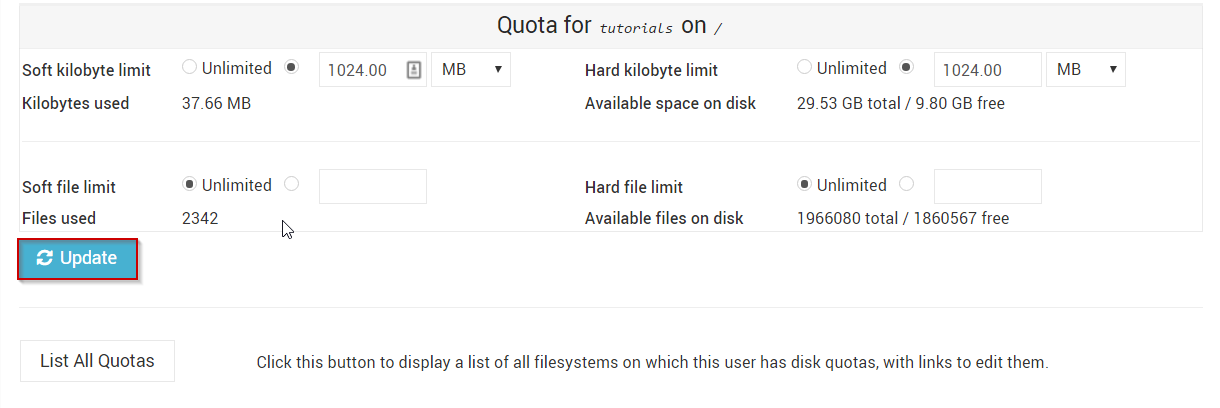The image size is (1220, 408).
Task: Click the List All Quotas button
Action: click(x=97, y=361)
